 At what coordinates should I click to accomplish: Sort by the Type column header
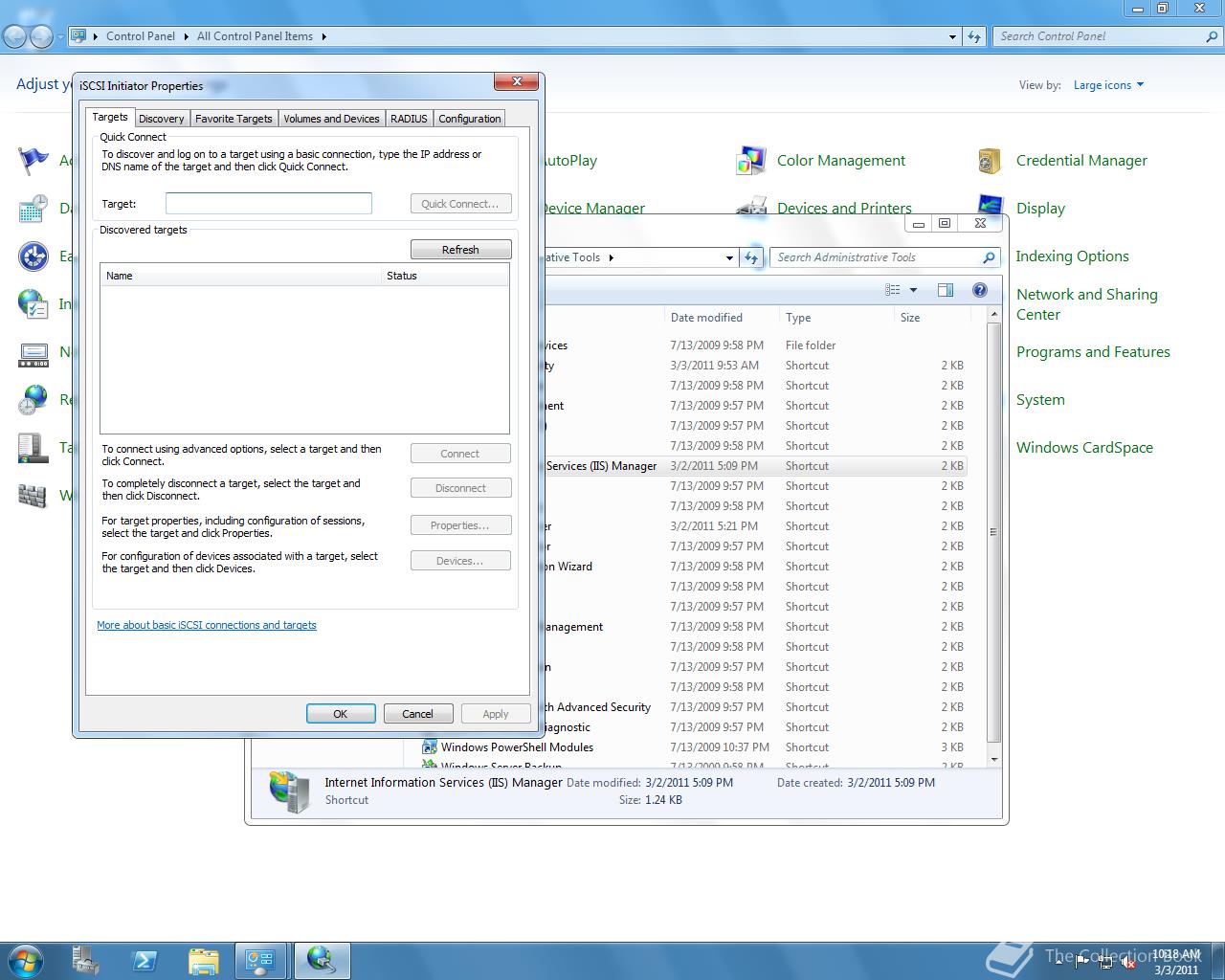coord(836,318)
